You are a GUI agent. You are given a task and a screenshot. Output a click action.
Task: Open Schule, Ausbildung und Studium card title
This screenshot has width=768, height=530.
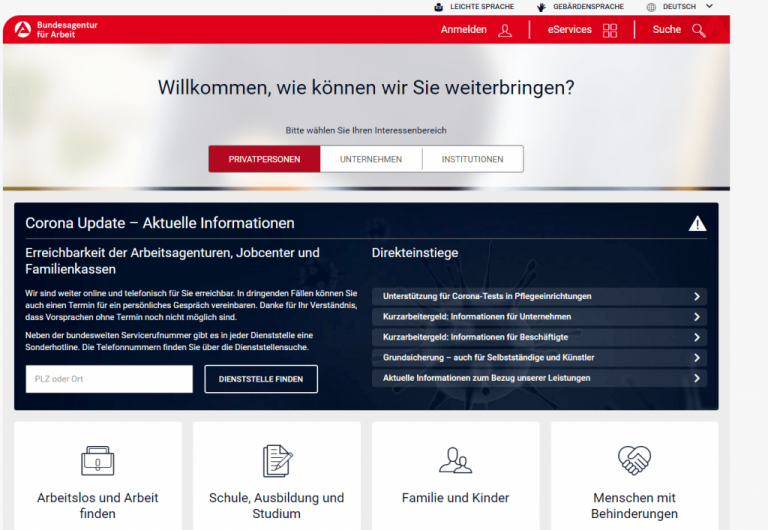point(277,506)
